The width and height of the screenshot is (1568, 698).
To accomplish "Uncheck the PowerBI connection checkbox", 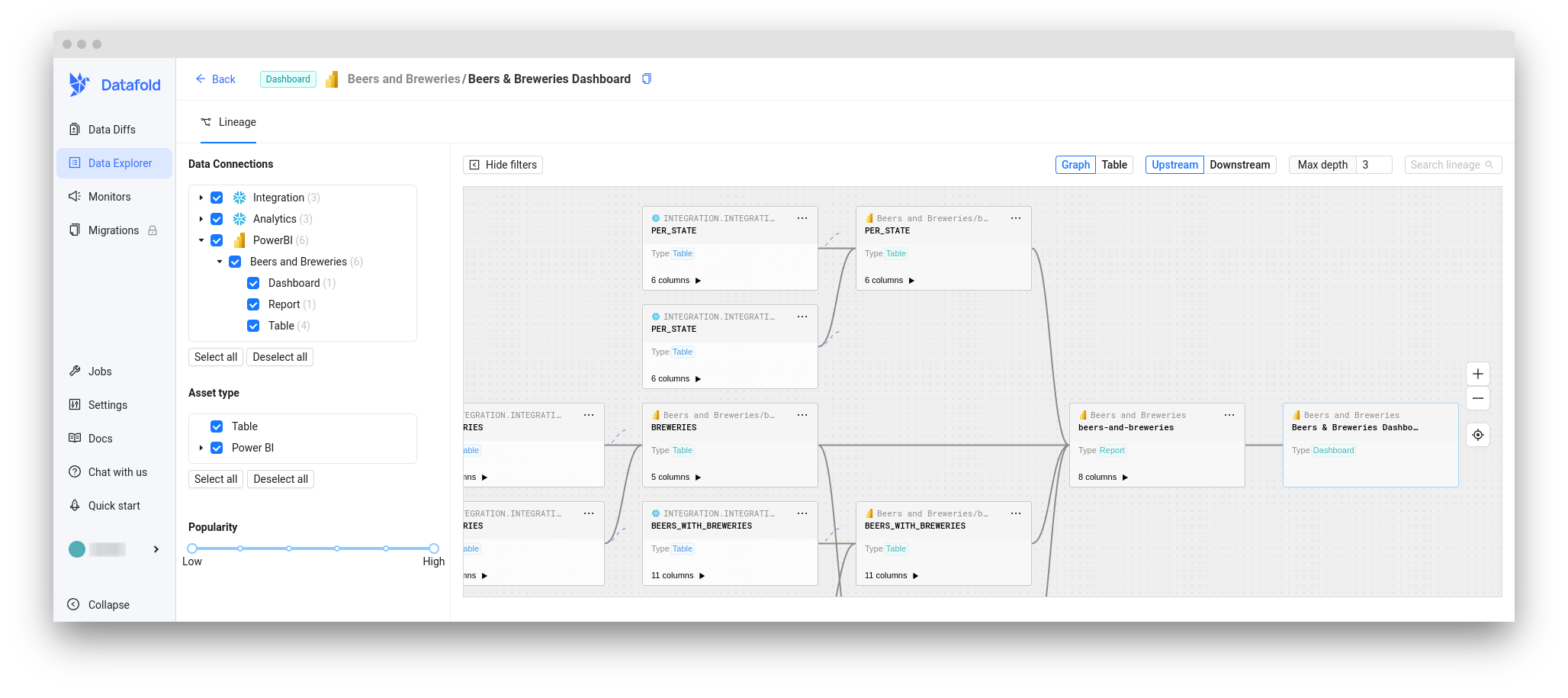I will coord(217,240).
